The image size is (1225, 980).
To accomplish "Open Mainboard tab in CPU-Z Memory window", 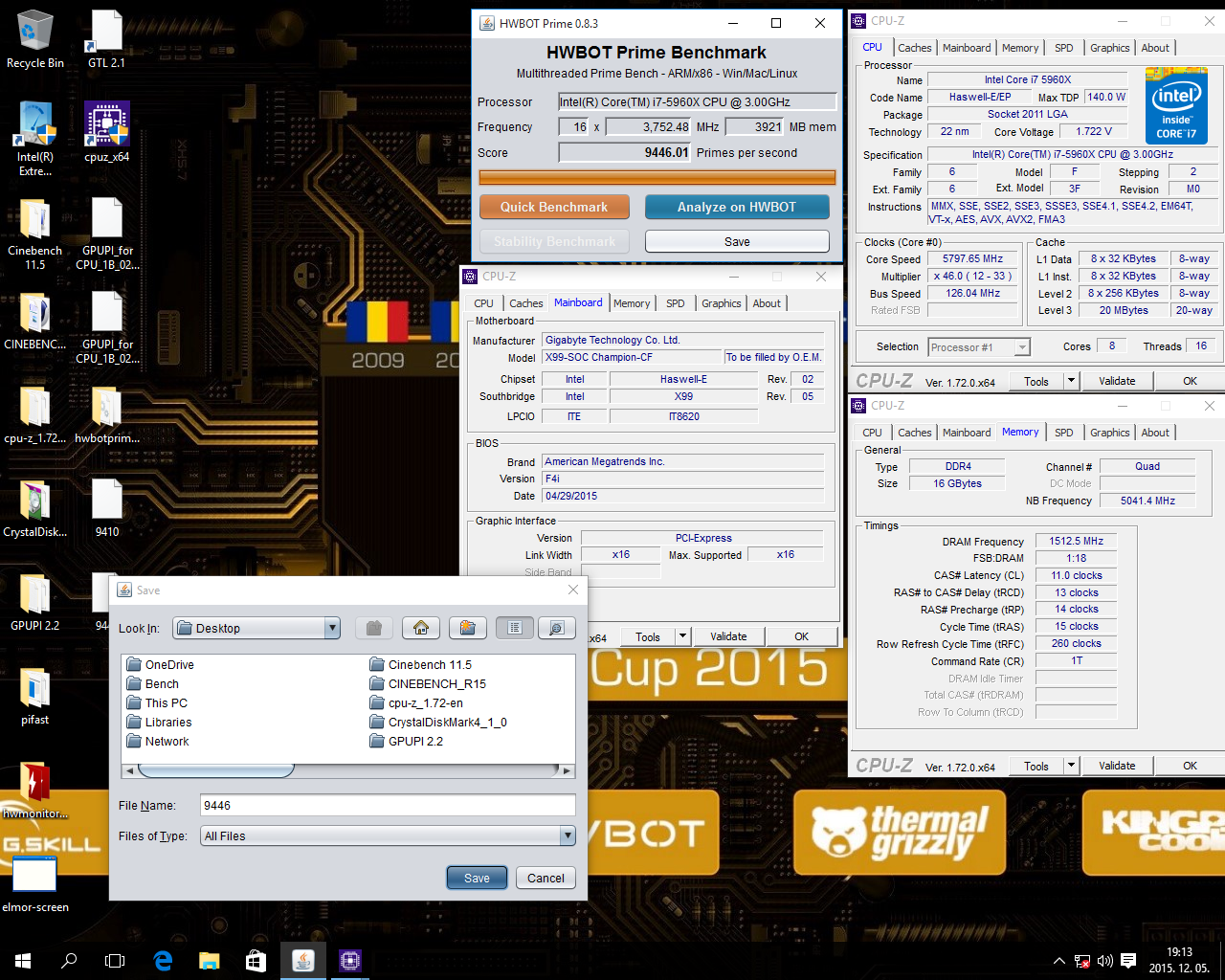I will [x=967, y=433].
